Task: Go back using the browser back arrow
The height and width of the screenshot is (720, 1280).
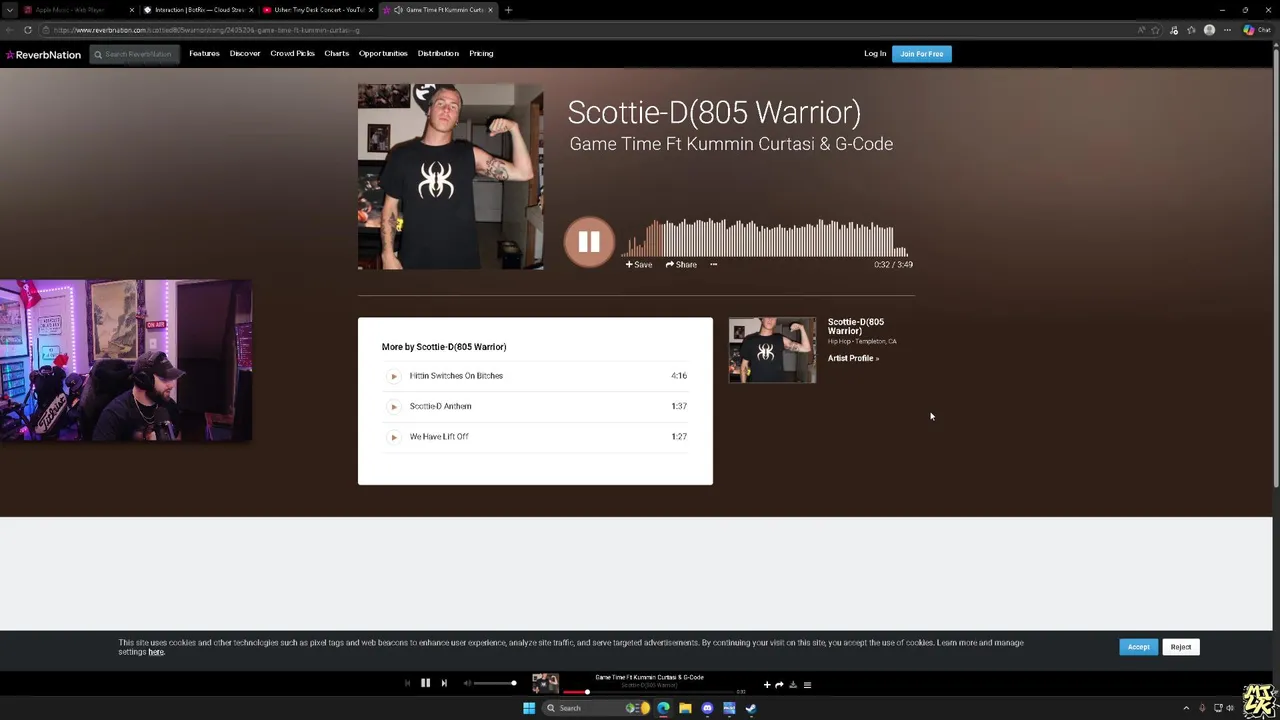Action: coord(10,30)
